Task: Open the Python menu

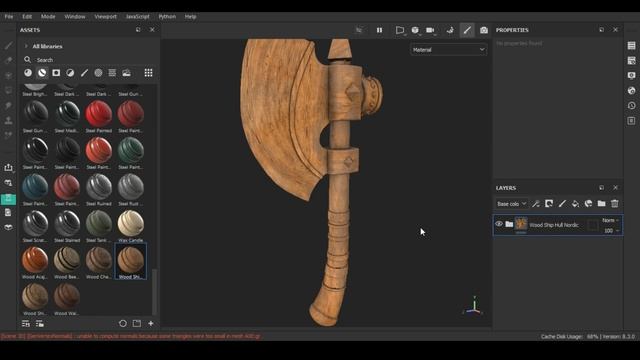Action: tap(167, 17)
